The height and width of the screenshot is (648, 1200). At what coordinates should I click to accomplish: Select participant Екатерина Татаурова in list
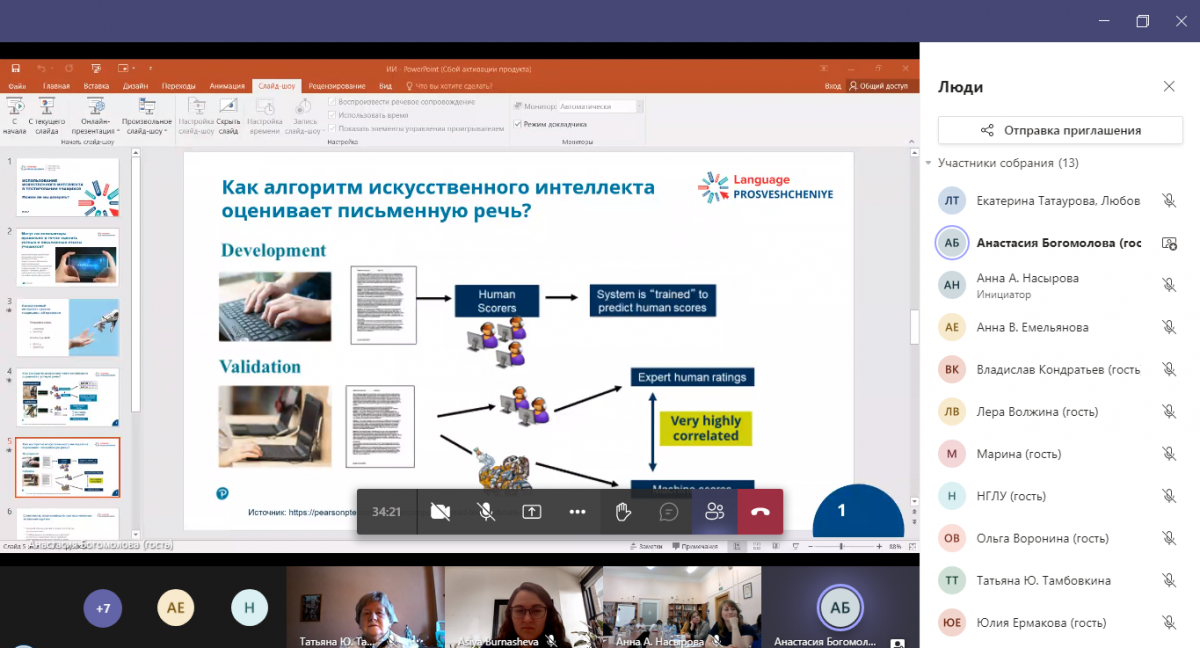1059,200
